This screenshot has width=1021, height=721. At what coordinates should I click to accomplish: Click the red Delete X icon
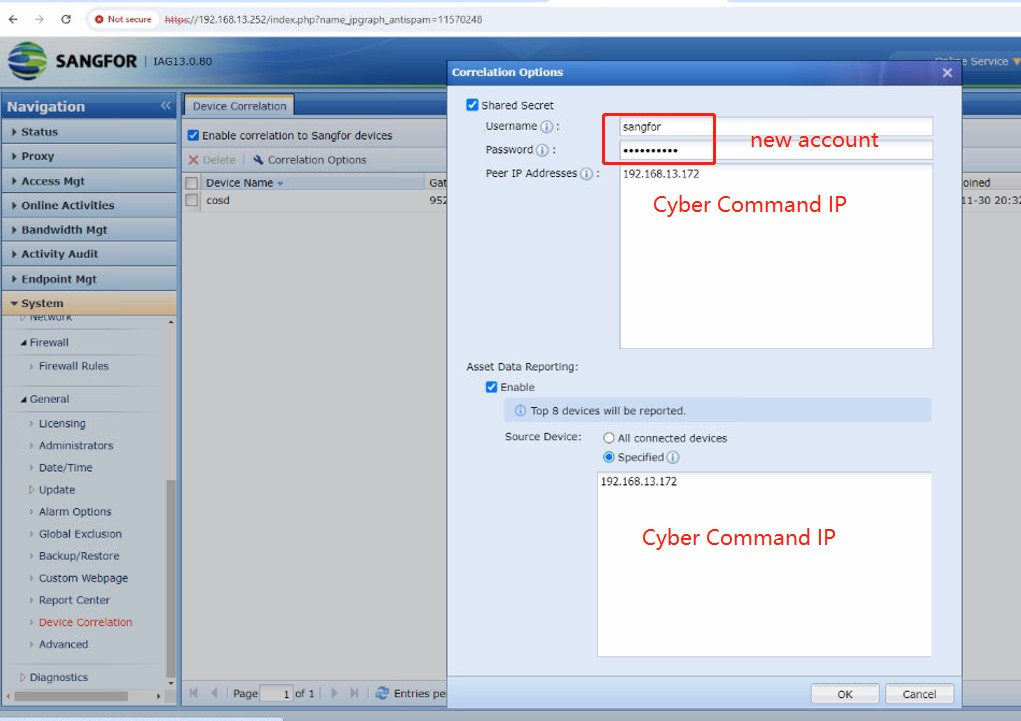tap(193, 160)
